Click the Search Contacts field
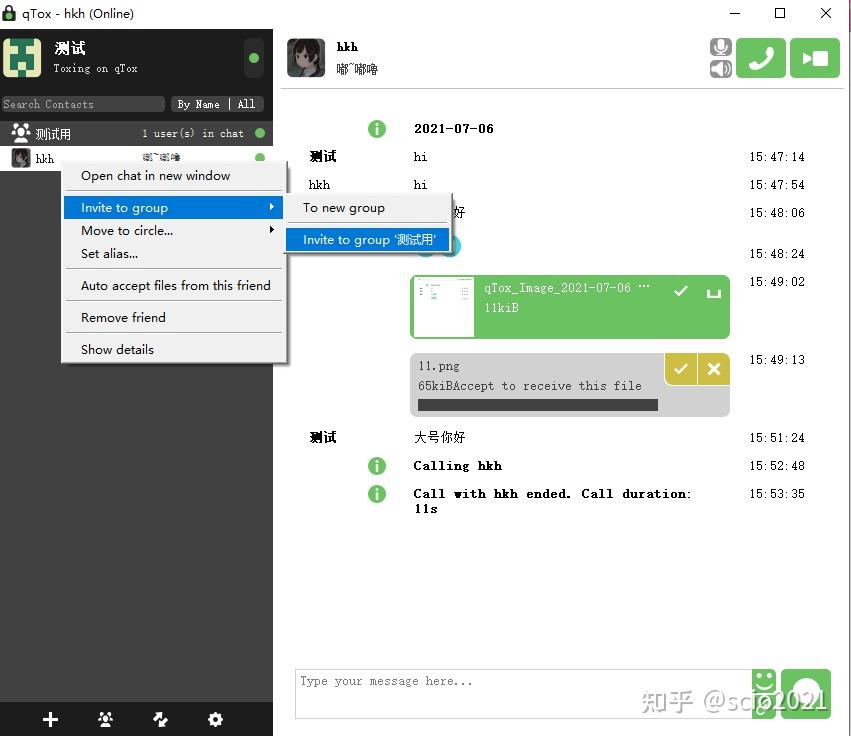Screen dimensions: 851x736 [83, 104]
